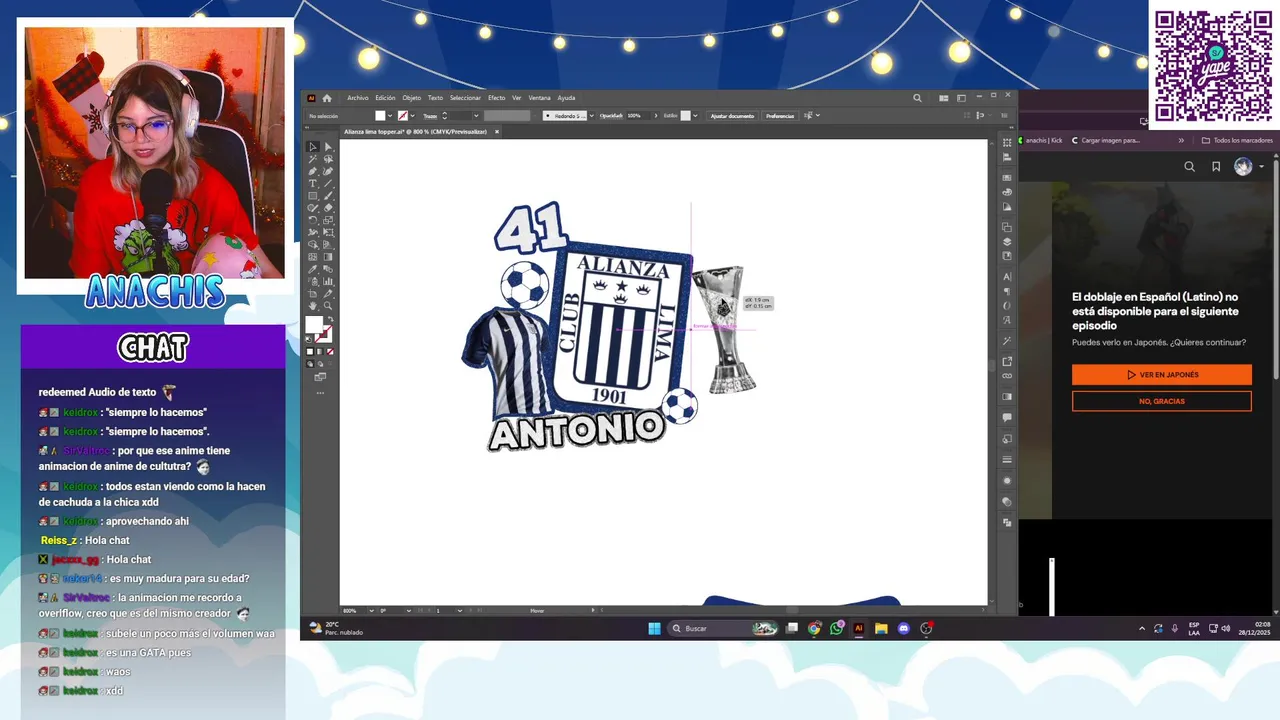Screen dimensions: 1280x720
Task: Open WhatsApp from Windows taskbar
Action: click(836, 628)
